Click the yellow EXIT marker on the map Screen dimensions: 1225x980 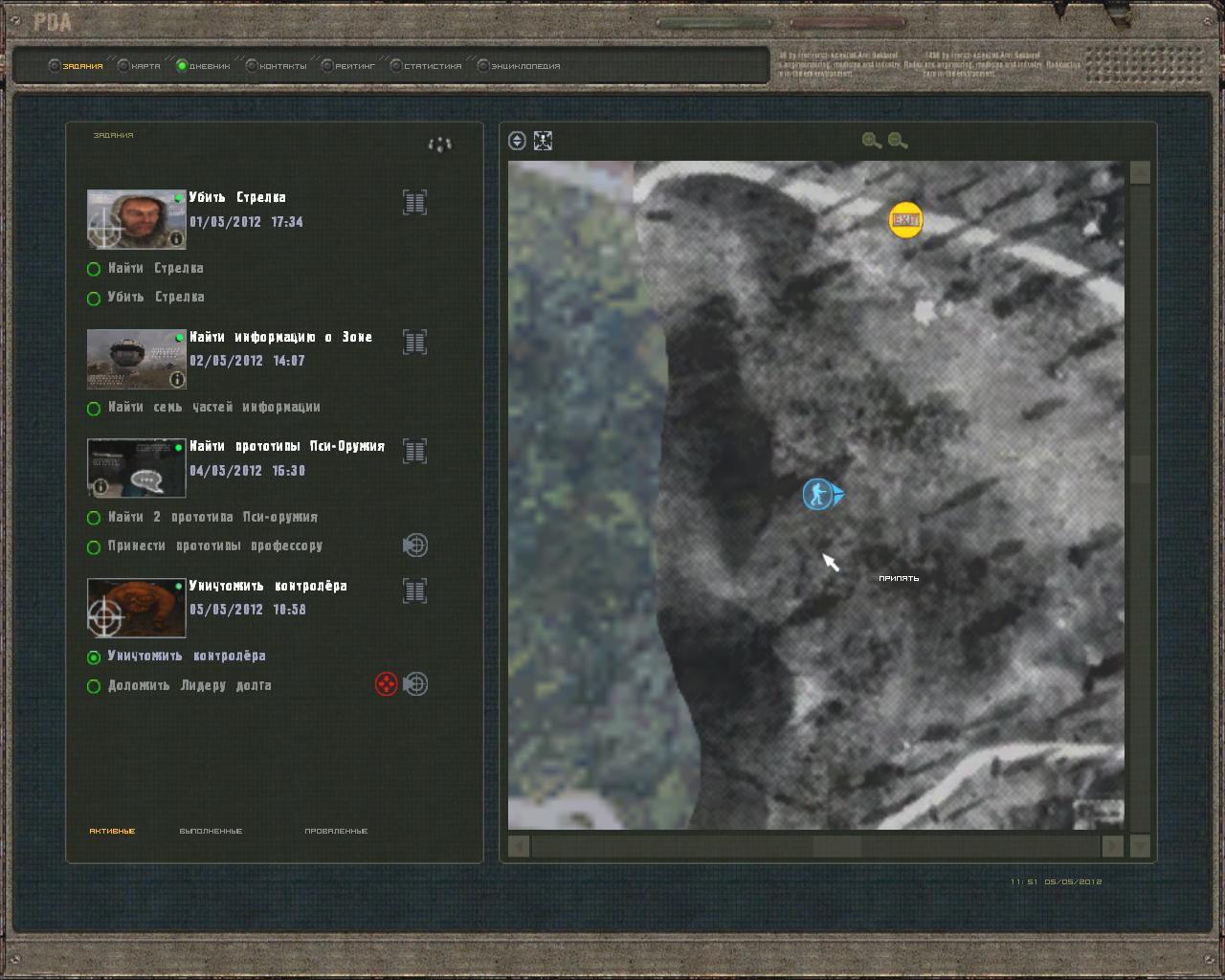(905, 220)
